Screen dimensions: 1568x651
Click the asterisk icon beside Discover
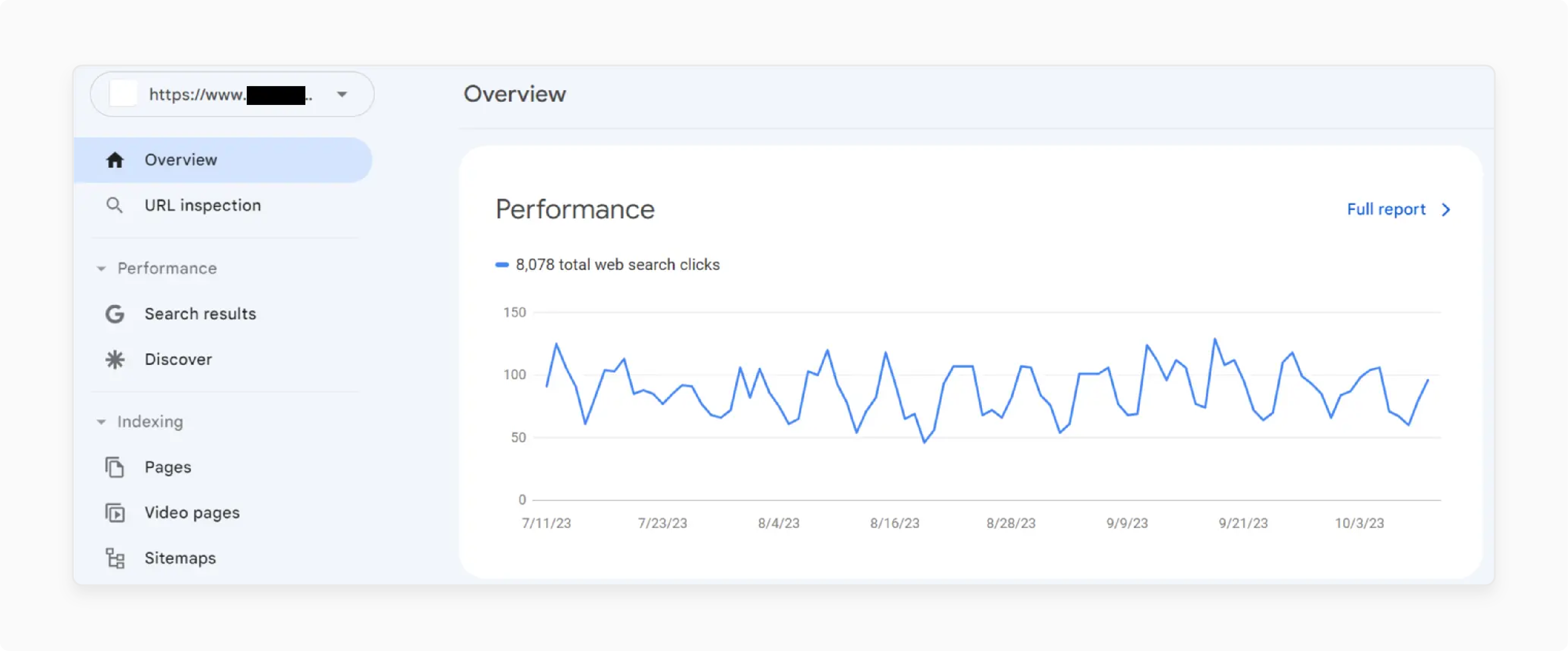tap(115, 359)
